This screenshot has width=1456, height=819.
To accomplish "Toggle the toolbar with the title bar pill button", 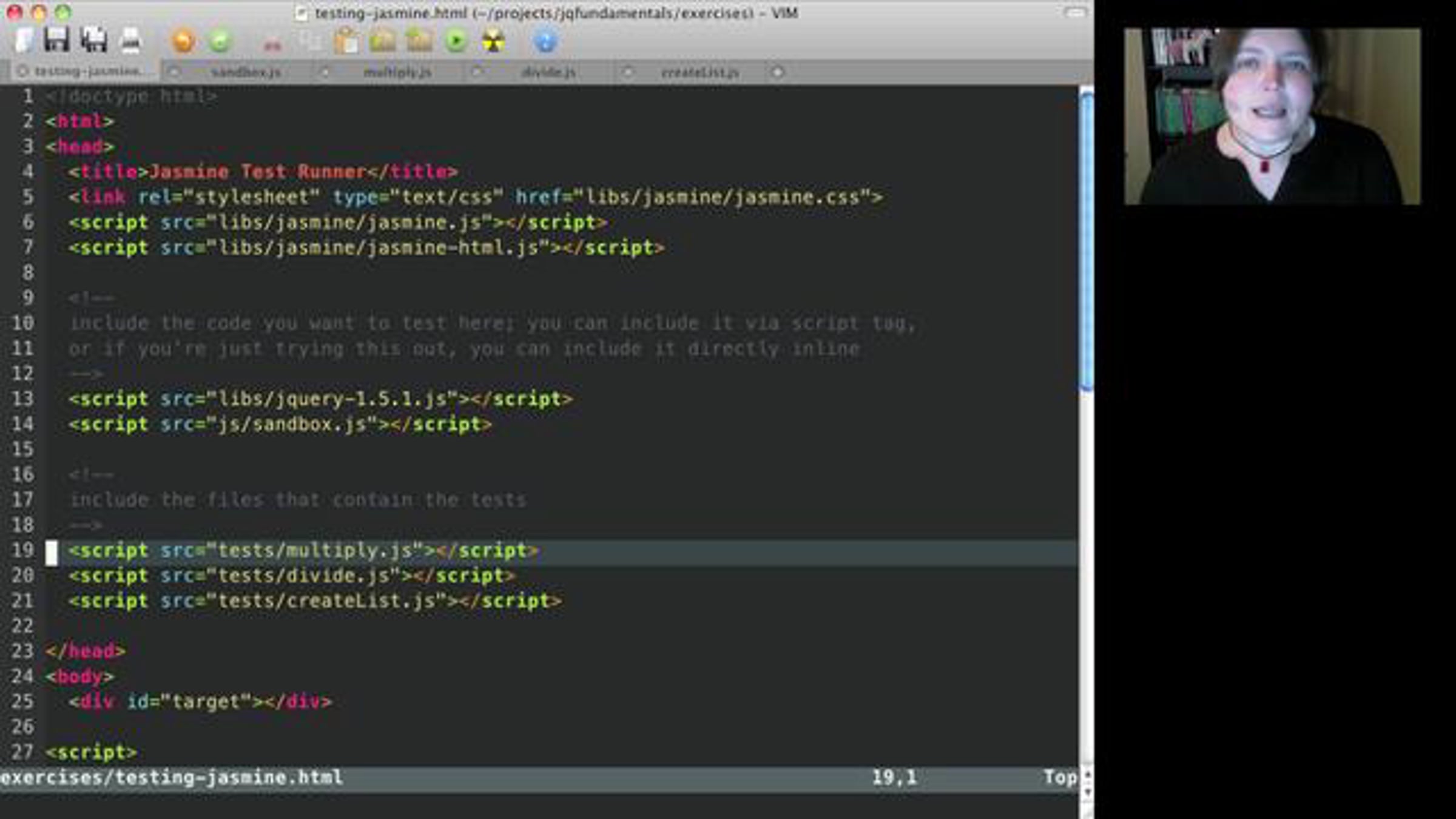I will pyautogui.click(x=1074, y=12).
